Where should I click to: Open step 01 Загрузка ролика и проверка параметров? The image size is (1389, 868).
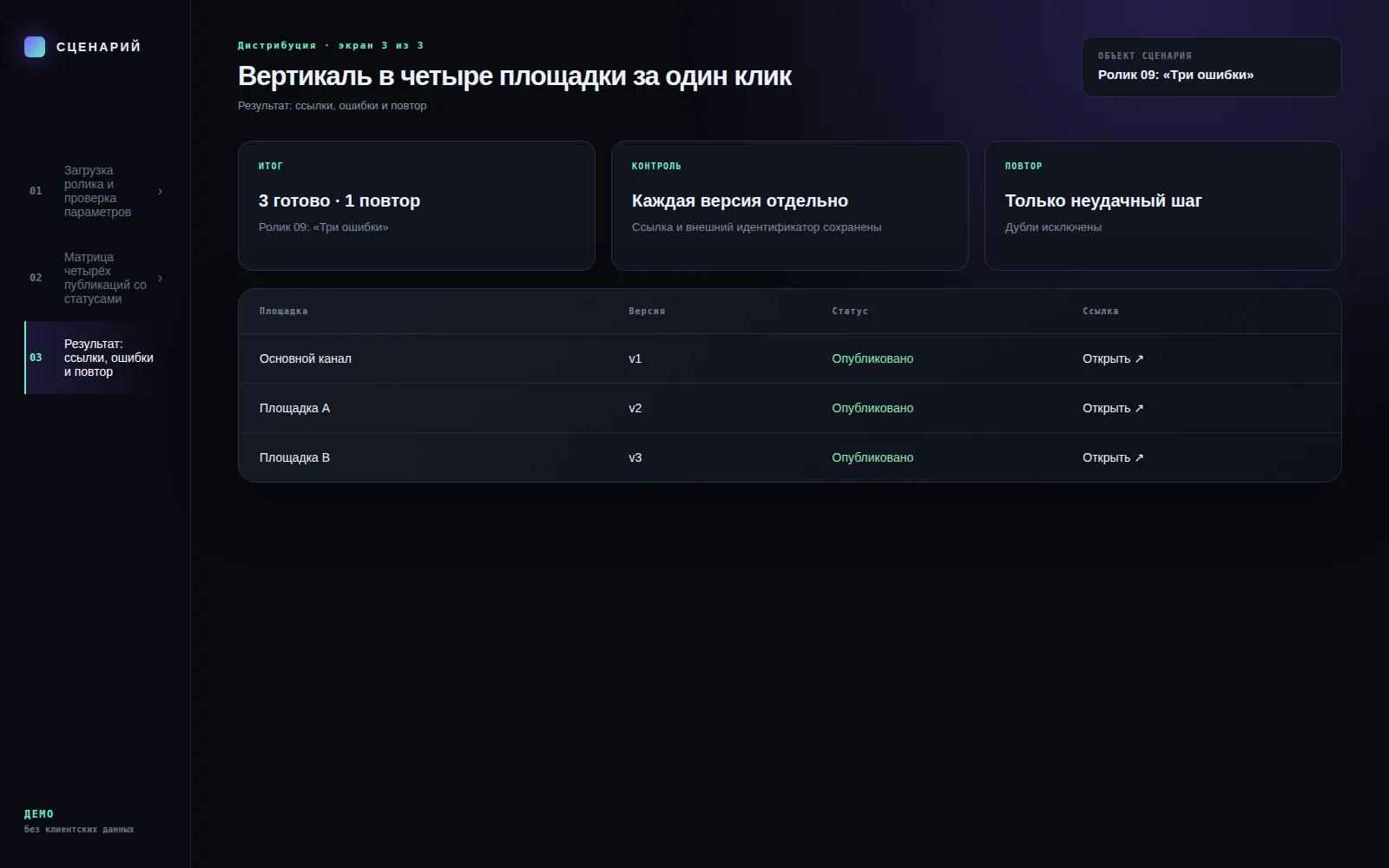point(95,191)
